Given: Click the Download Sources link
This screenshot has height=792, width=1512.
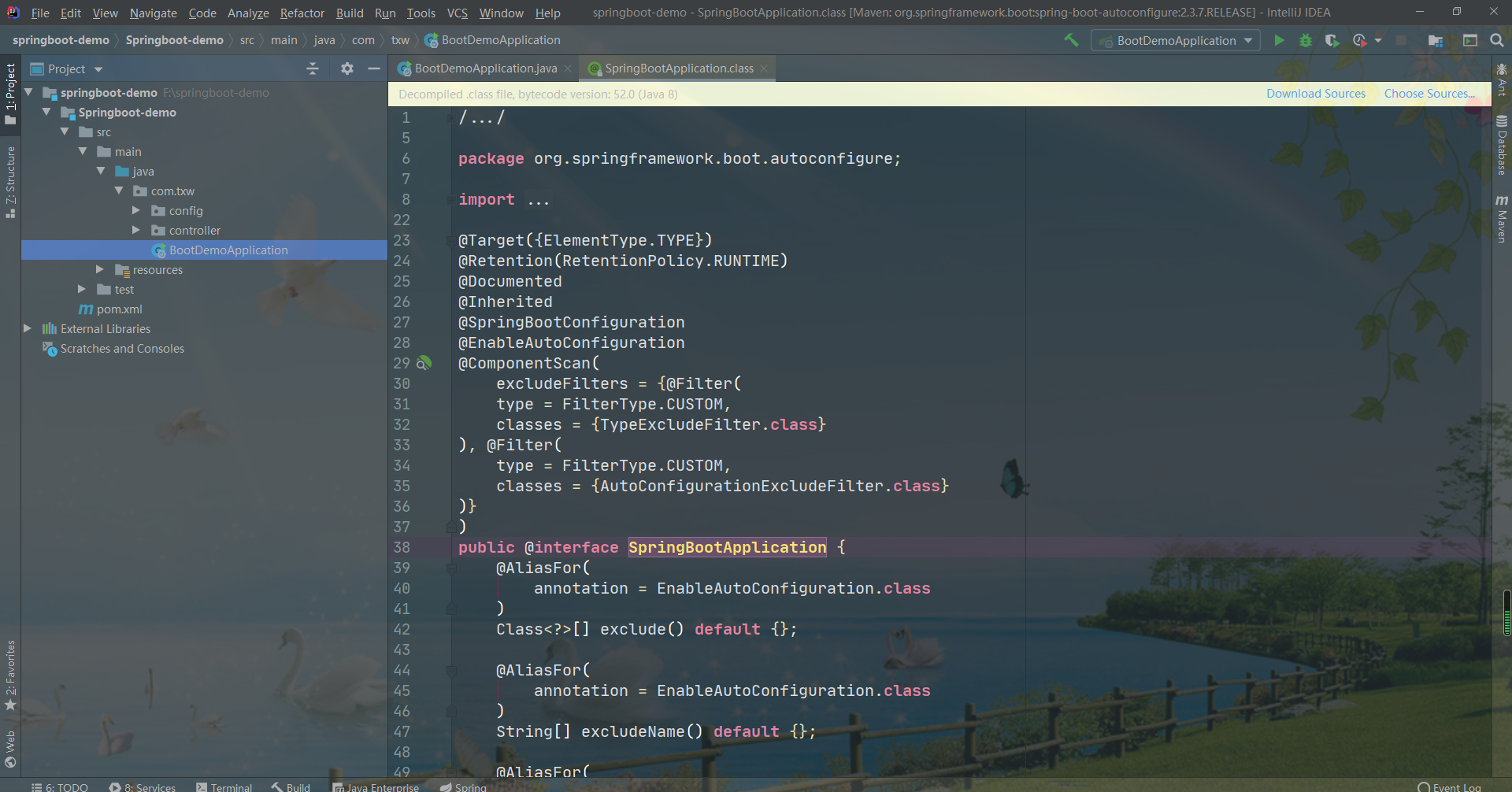Looking at the screenshot, I should tap(1316, 94).
